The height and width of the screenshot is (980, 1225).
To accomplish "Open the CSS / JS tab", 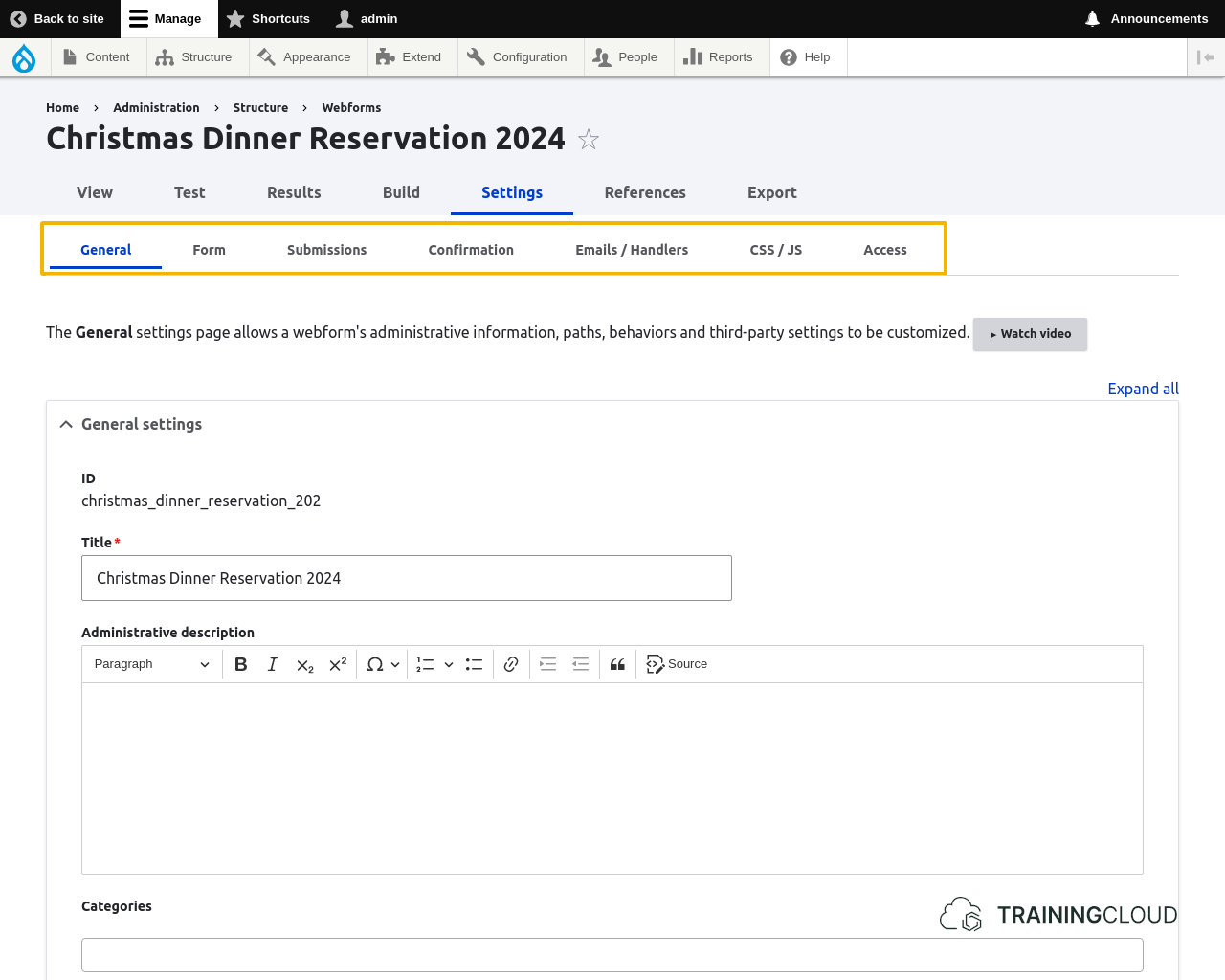I will click(x=776, y=250).
